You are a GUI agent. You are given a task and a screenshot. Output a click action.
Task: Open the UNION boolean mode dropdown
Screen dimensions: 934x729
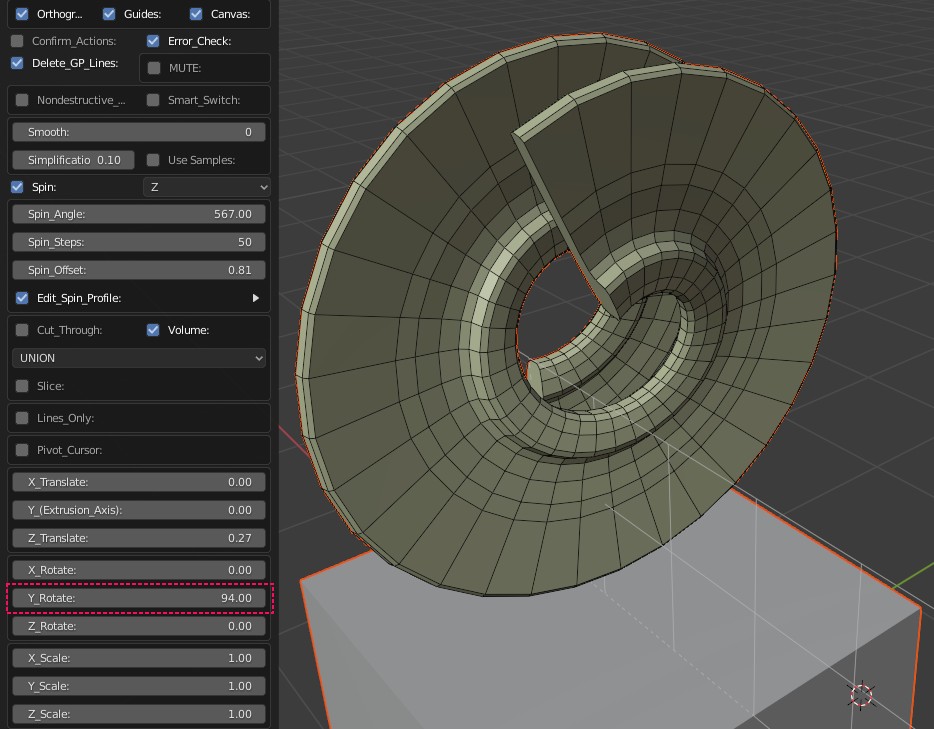(x=139, y=358)
